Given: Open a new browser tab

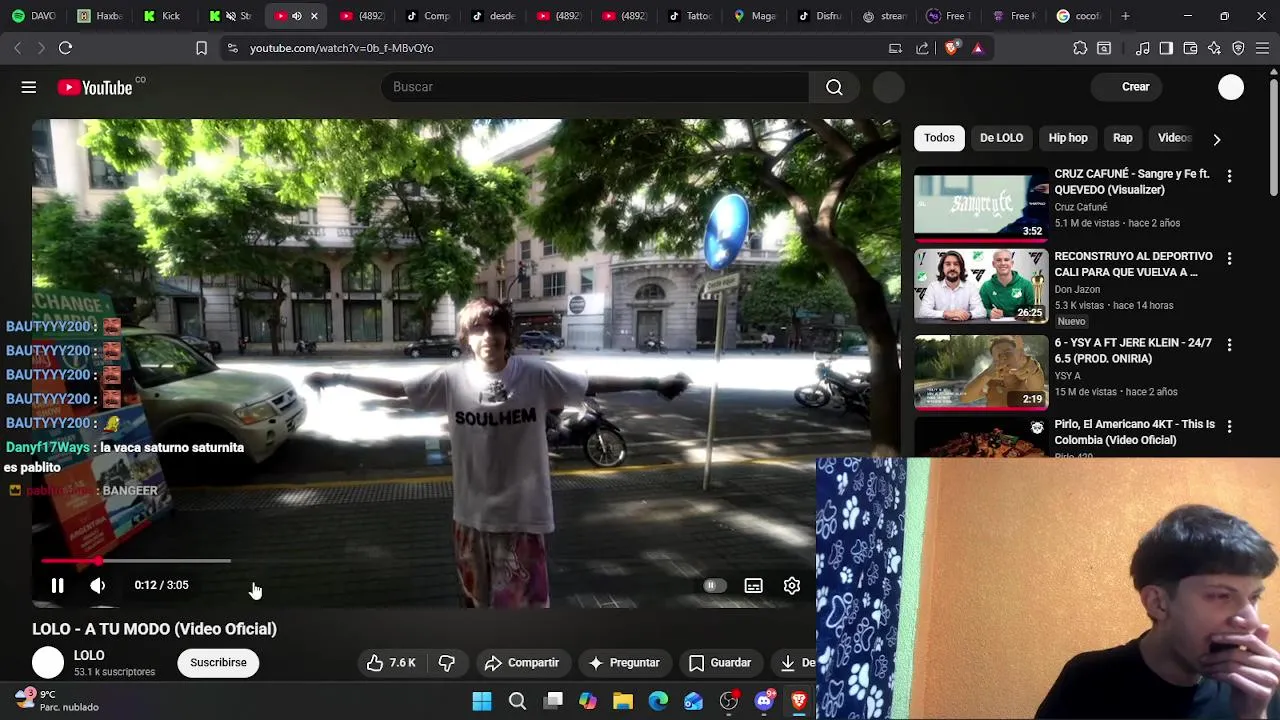Looking at the screenshot, I should click(1125, 16).
